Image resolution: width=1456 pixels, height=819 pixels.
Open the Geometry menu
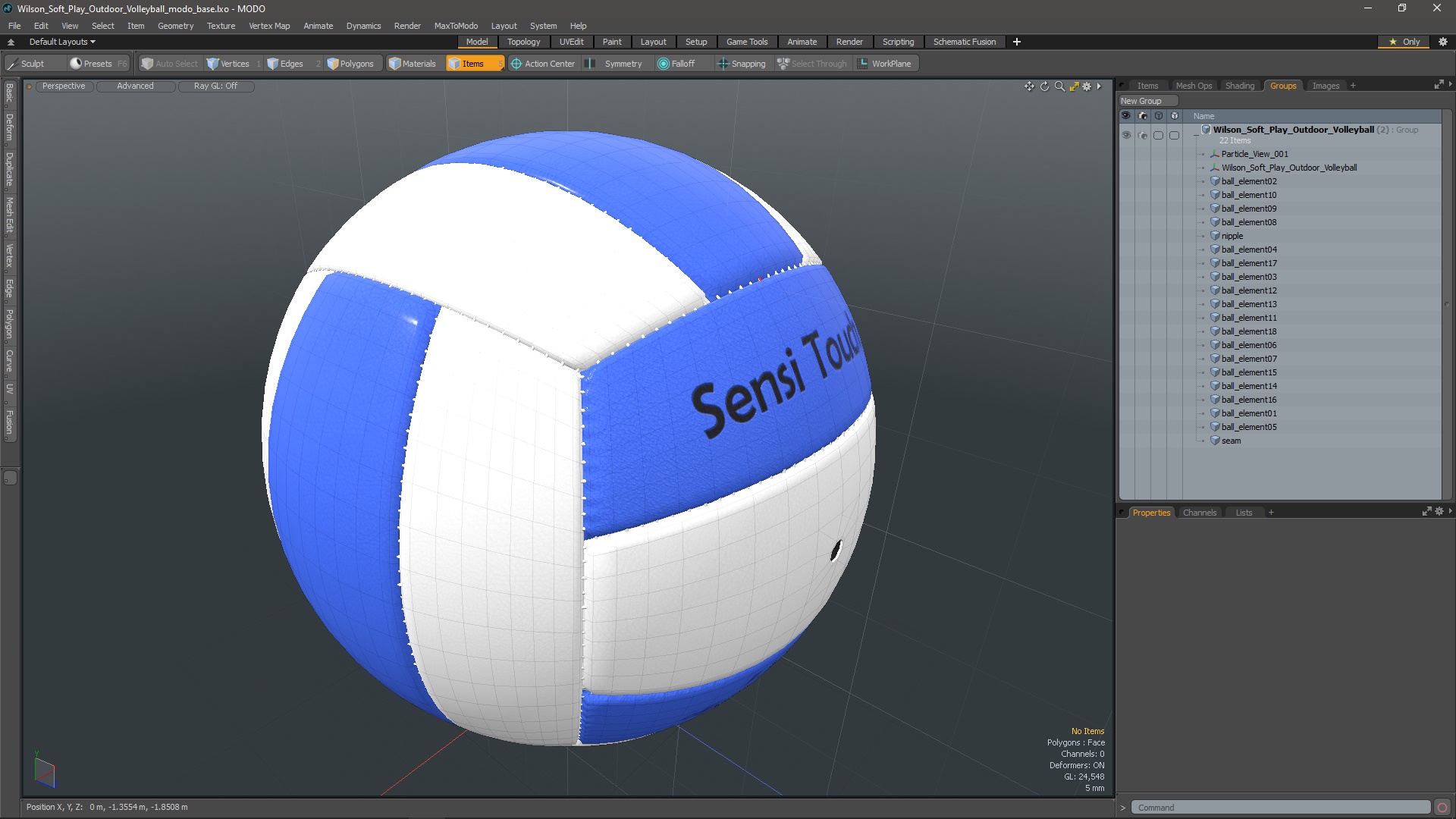[175, 26]
